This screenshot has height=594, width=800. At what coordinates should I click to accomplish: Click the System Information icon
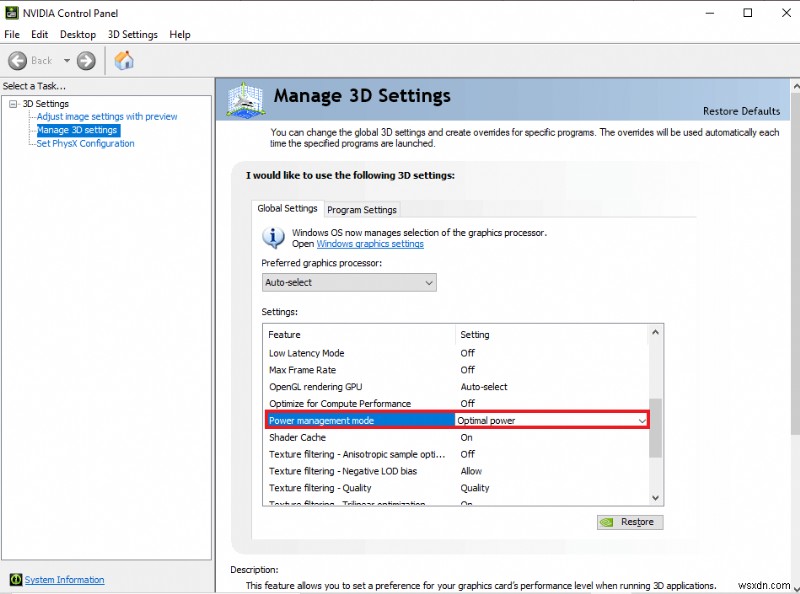click(16, 580)
